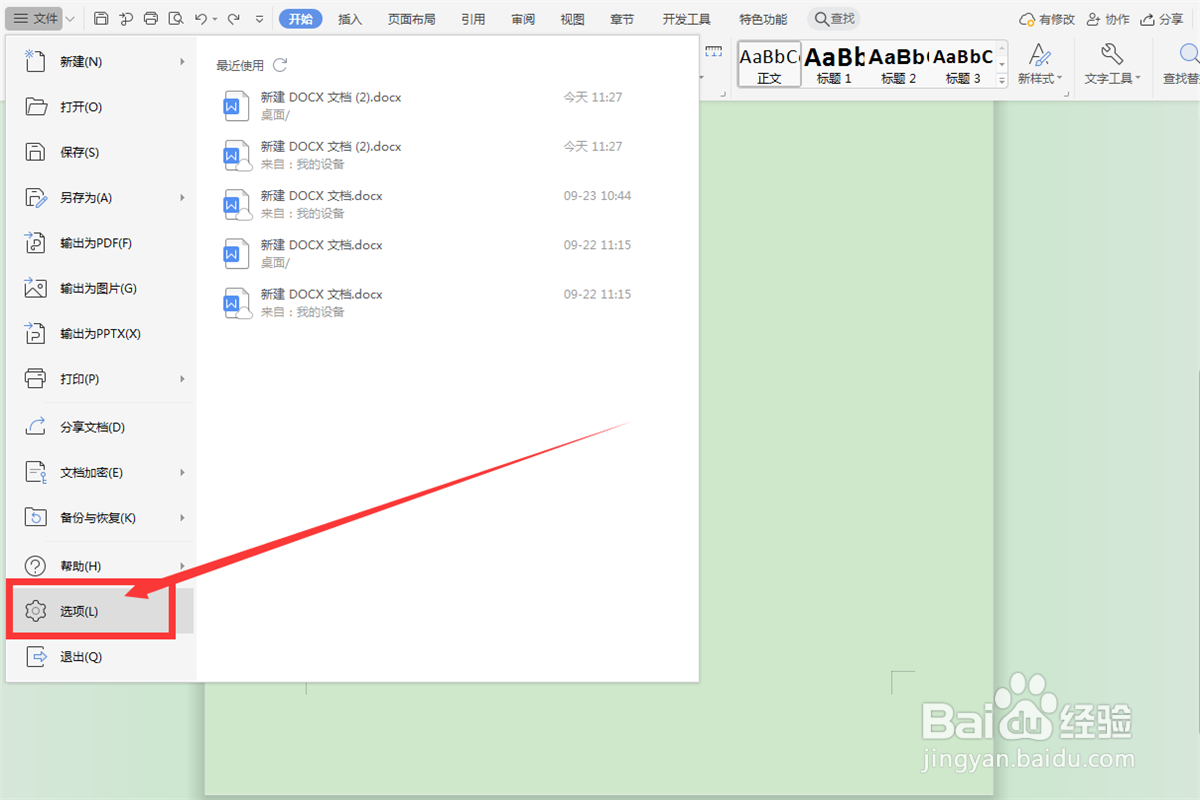Open the 新样式 dropdown
The width and height of the screenshot is (1200, 800).
point(1040,64)
